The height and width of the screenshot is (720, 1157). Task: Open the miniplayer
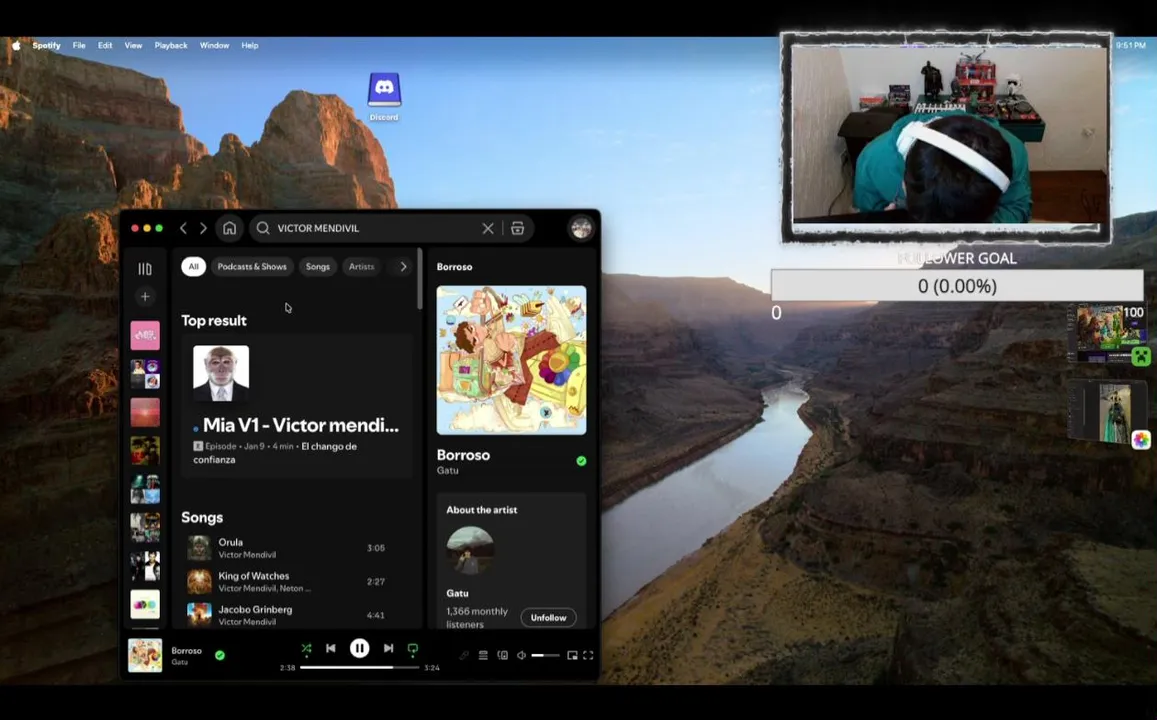pos(572,655)
